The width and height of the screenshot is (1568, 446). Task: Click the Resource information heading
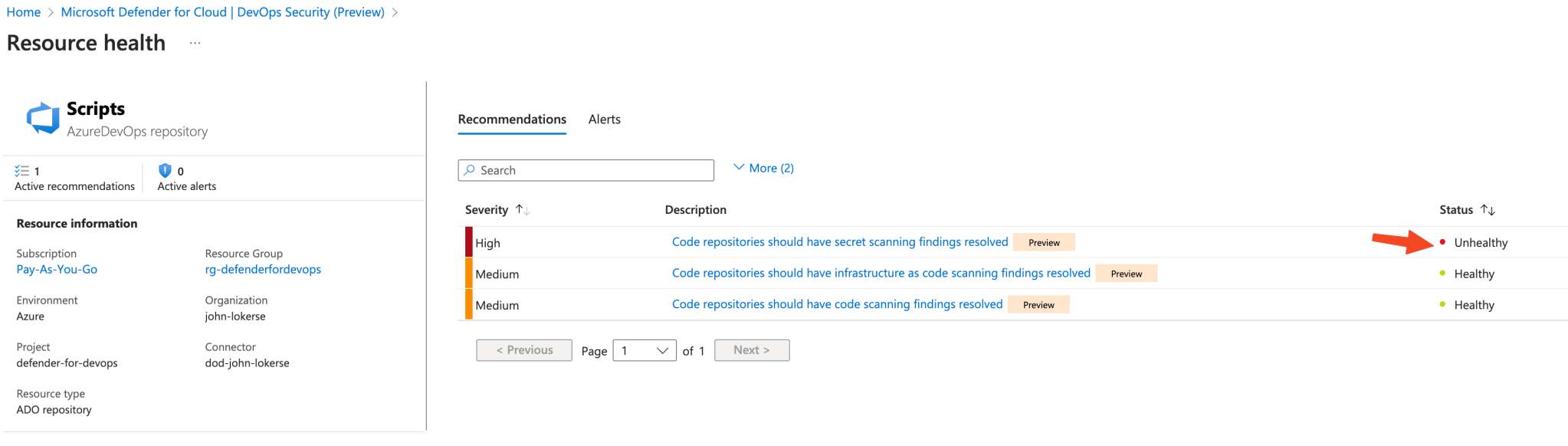click(77, 224)
